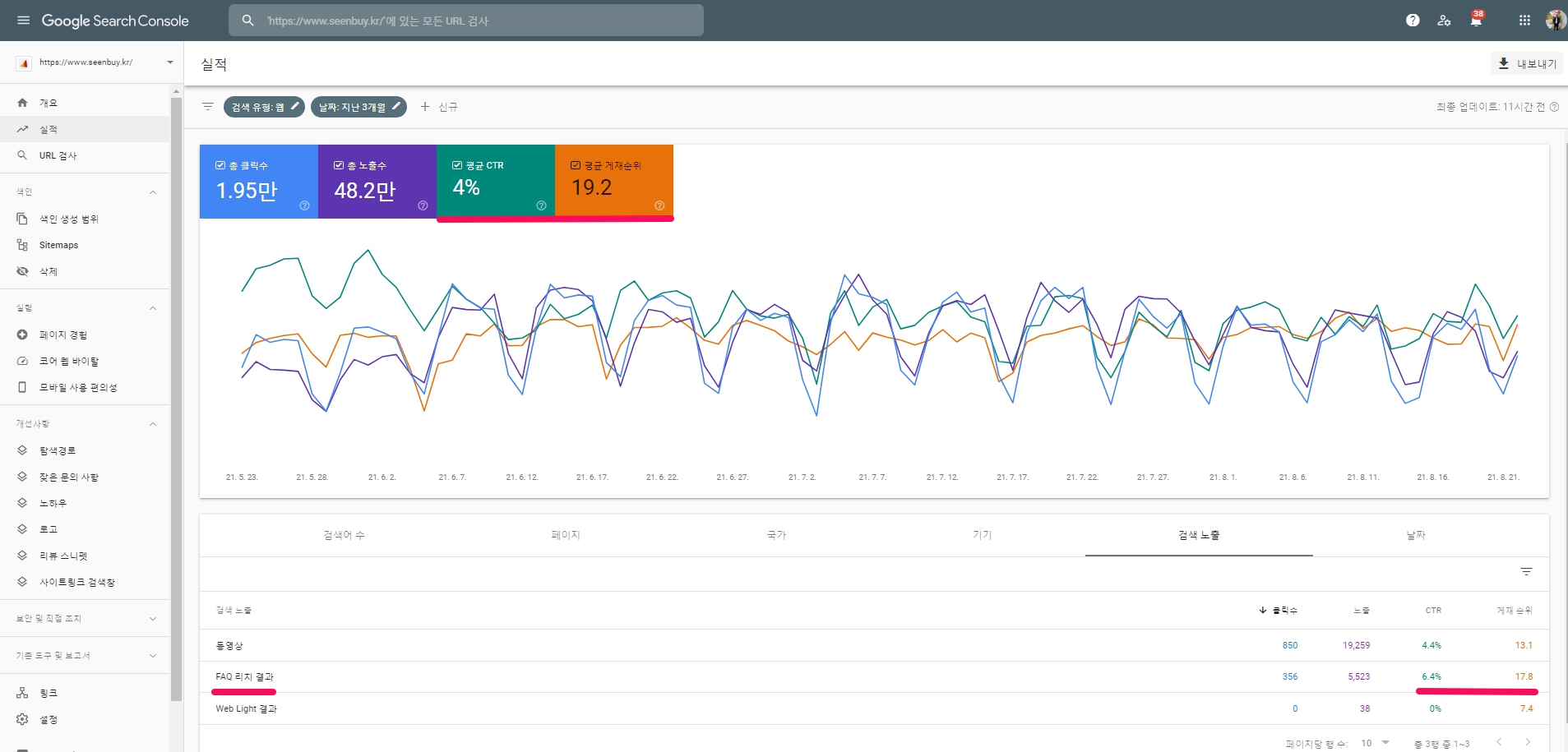Click help icon next to 최종 업데이트
The height and width of the screenshot is (752, 1568).
click(x=1554, y=107)
